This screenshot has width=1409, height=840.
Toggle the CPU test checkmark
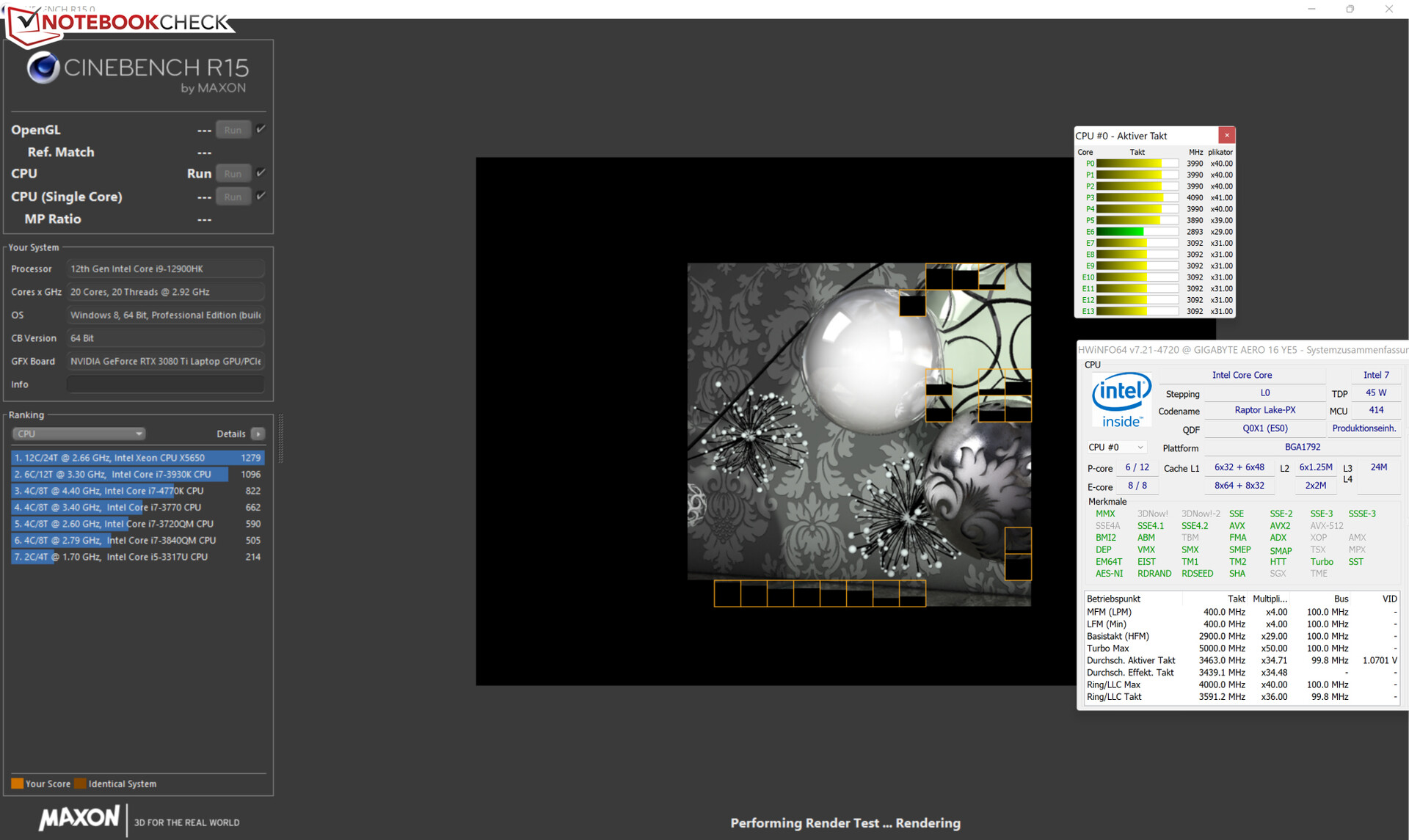[261, 173]
